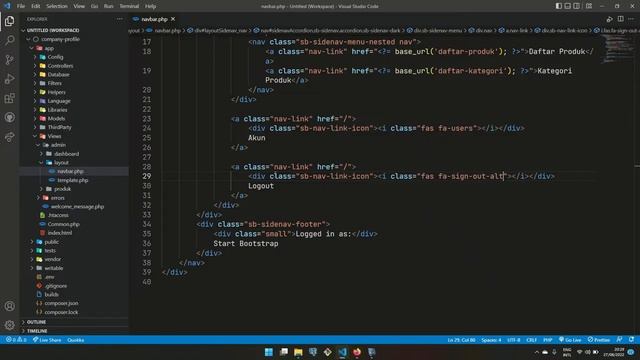Open the Explorer view in activity bar
This screenshot has width=640, height=360.
[9, 21]
